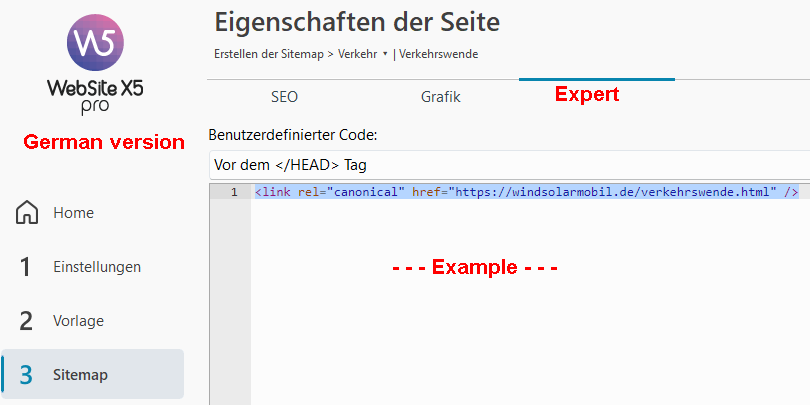Switch to the Grafik tab
The height and width of the screenshot is (405, 810).
(440, 97)
